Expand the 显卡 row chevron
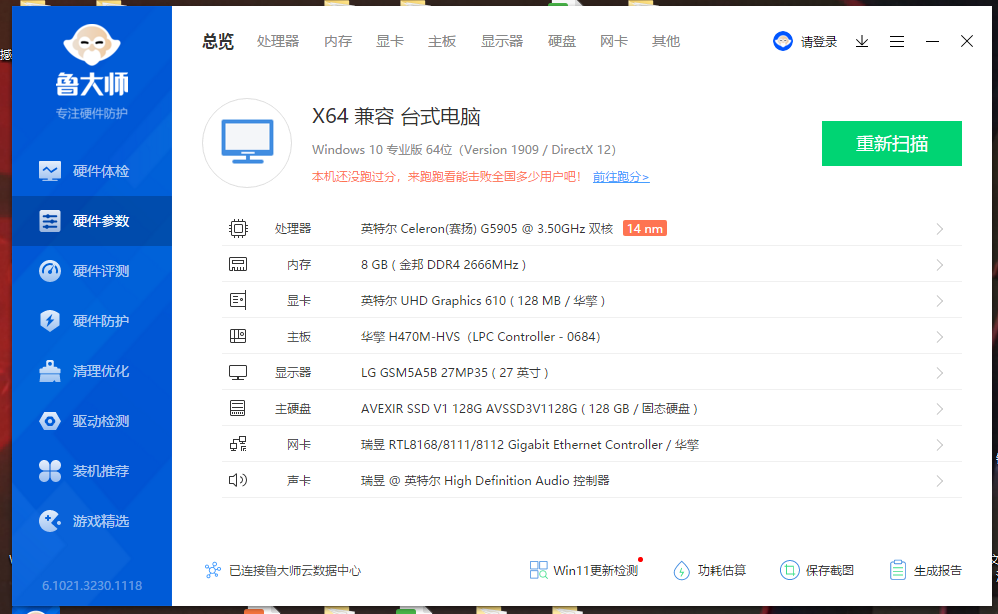Image resolution: width=998 pixels, height=614 pixels. [940, 301]
